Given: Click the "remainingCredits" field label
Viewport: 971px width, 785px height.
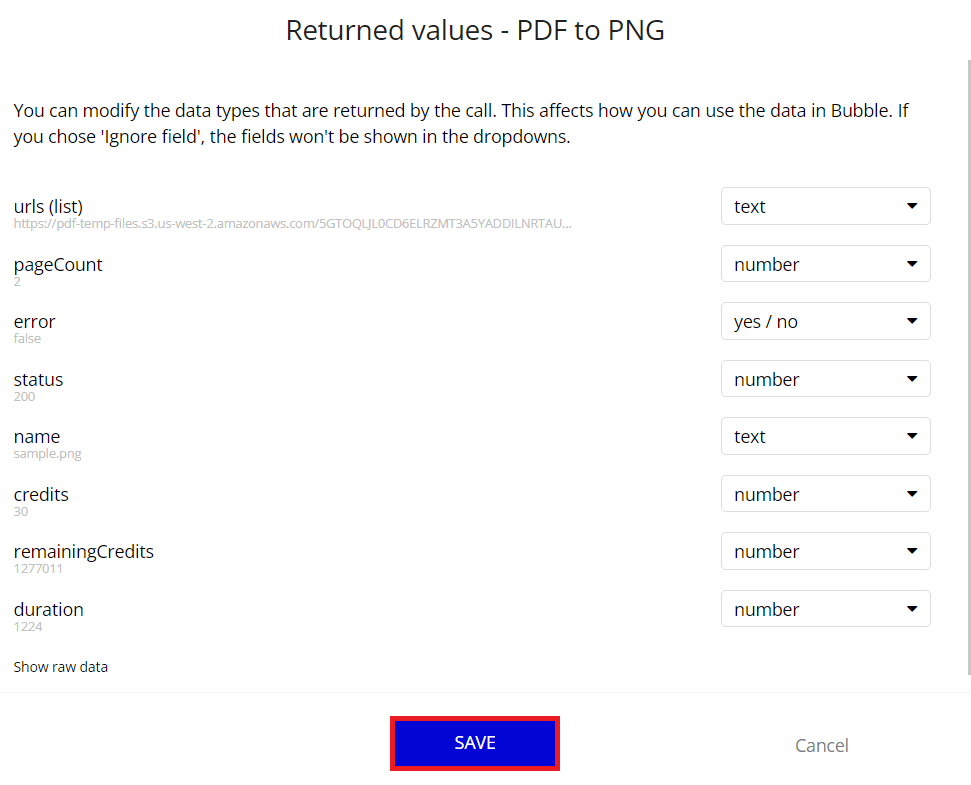Looking at the screenshot, I should pos(83,551).
